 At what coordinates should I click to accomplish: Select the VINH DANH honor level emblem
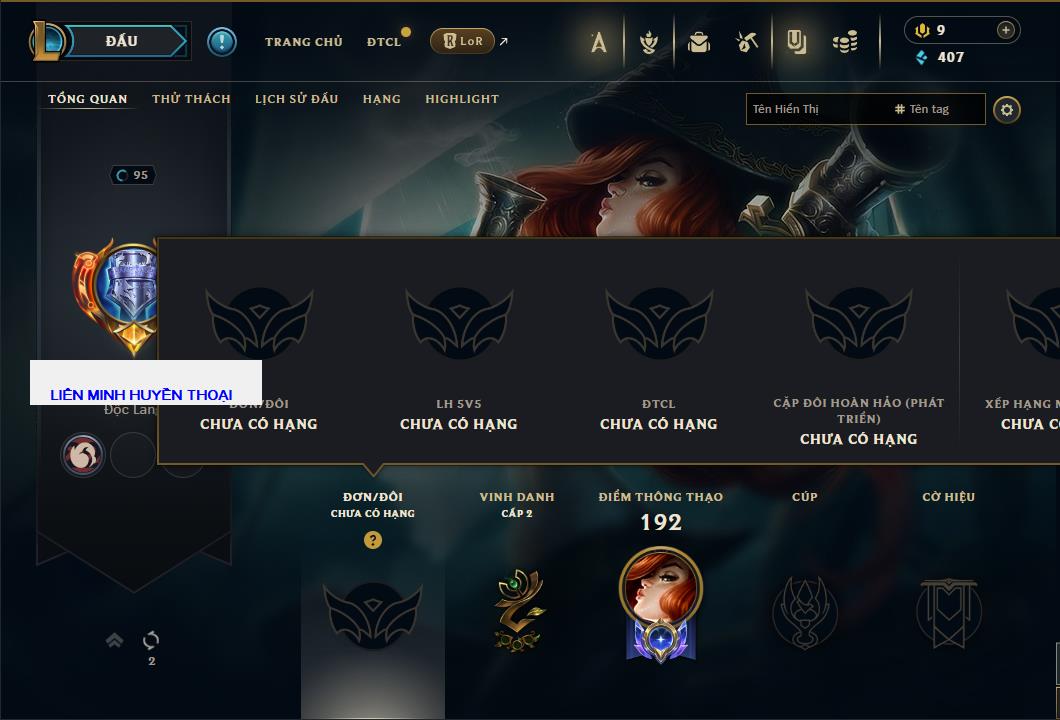(517, 610)
